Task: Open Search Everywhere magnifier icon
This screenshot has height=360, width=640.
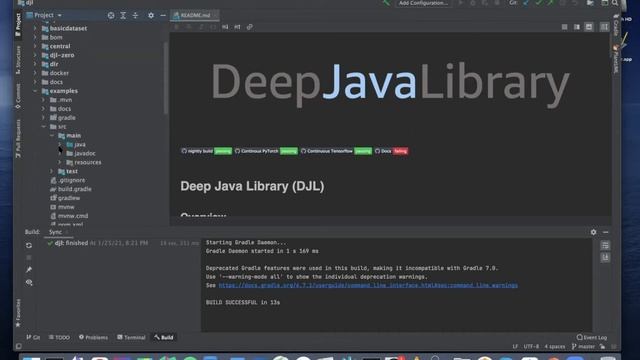Action: 615,3
